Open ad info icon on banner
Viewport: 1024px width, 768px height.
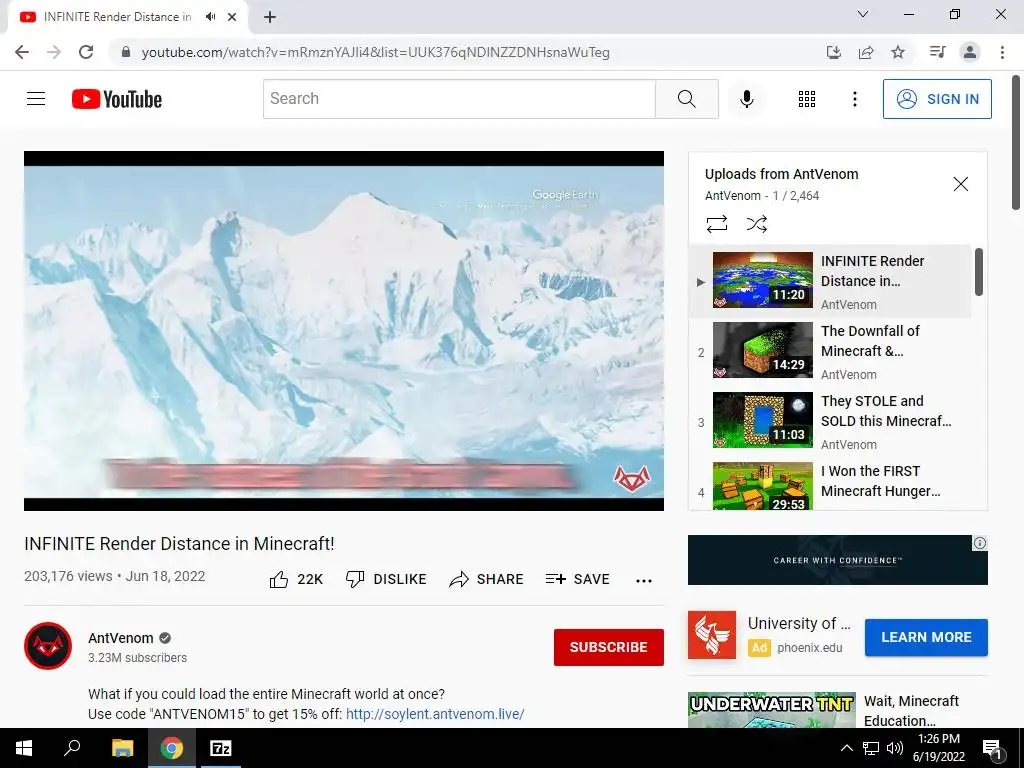point(980,543)
